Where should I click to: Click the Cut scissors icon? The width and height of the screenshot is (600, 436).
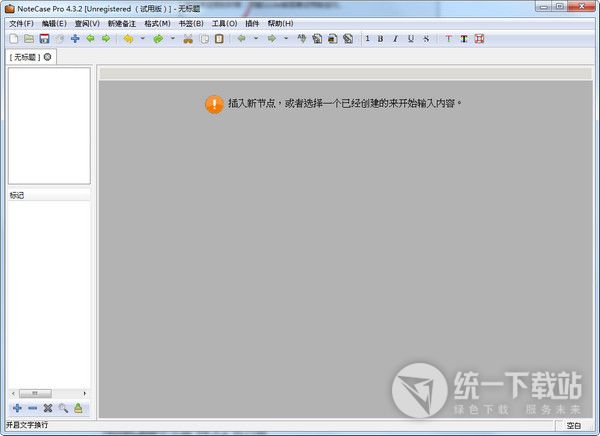click(187, 39)
